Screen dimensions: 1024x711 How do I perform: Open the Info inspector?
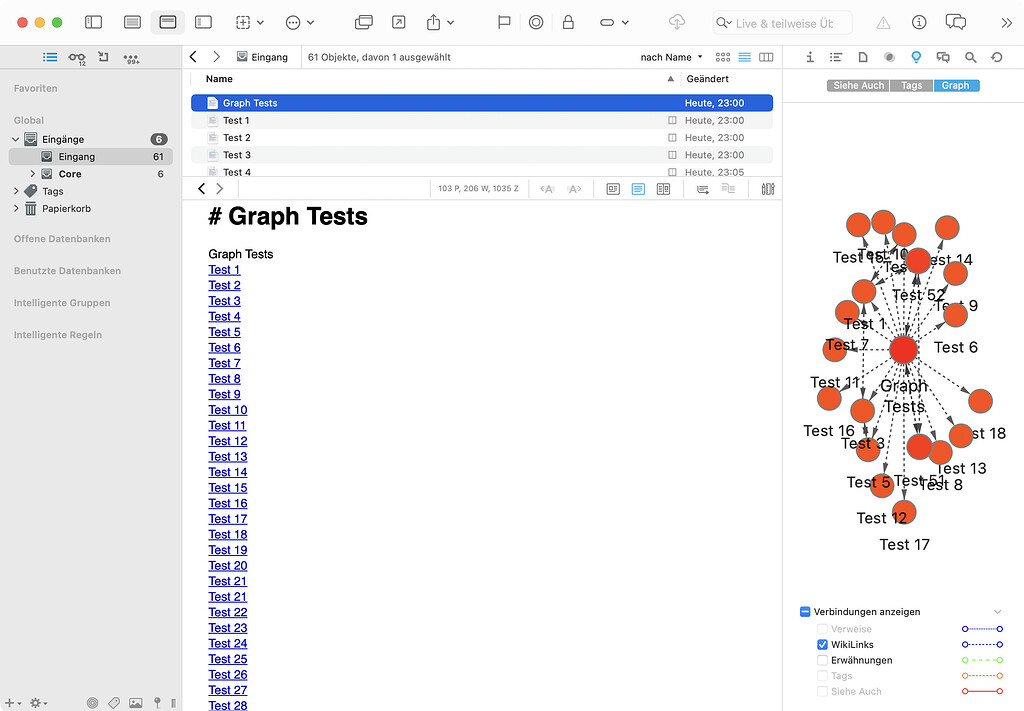click(x=810, y=57)
